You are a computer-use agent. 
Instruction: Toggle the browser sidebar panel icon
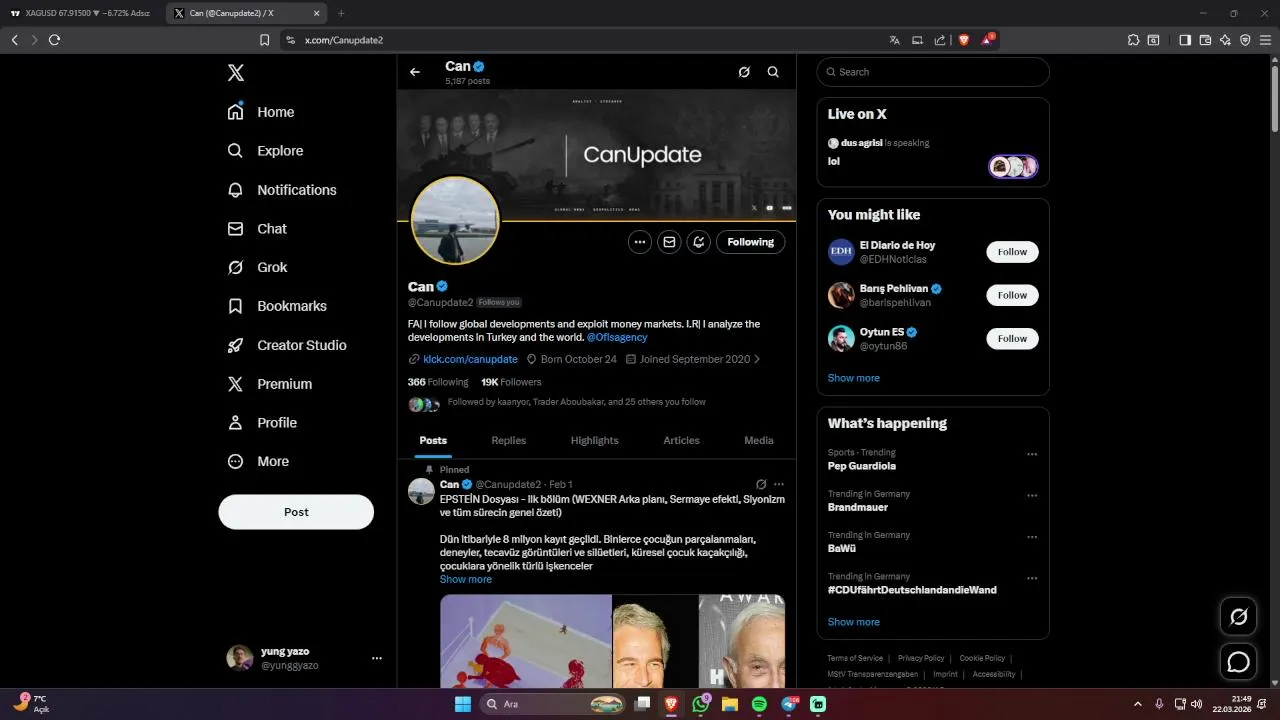pos(1184,40)
